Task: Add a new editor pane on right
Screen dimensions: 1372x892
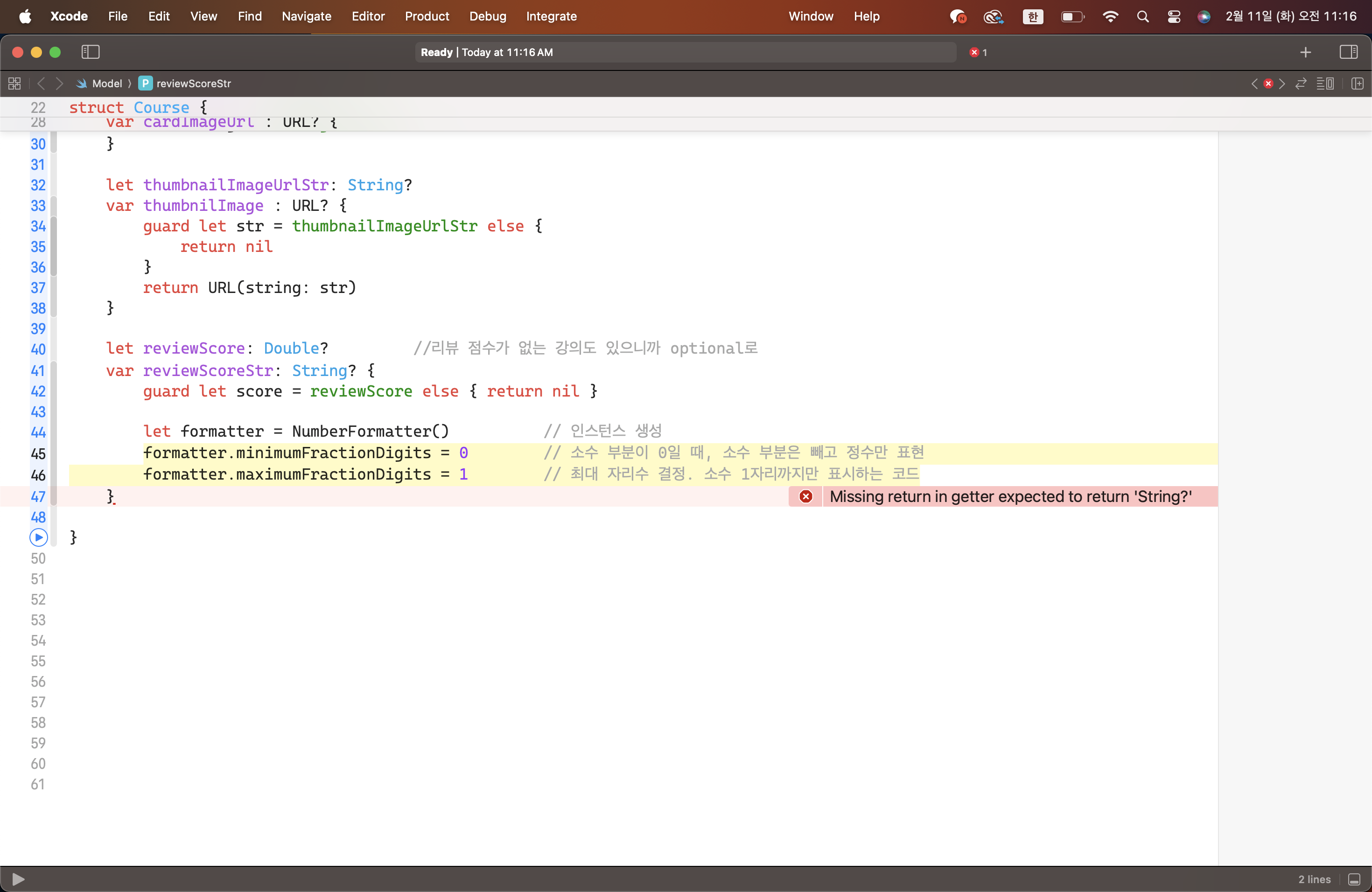Action: 1358,84
